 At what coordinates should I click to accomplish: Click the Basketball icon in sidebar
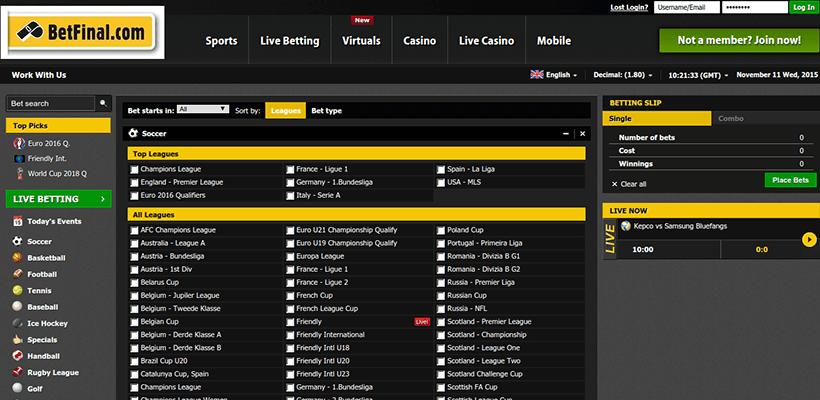(18, 258)
